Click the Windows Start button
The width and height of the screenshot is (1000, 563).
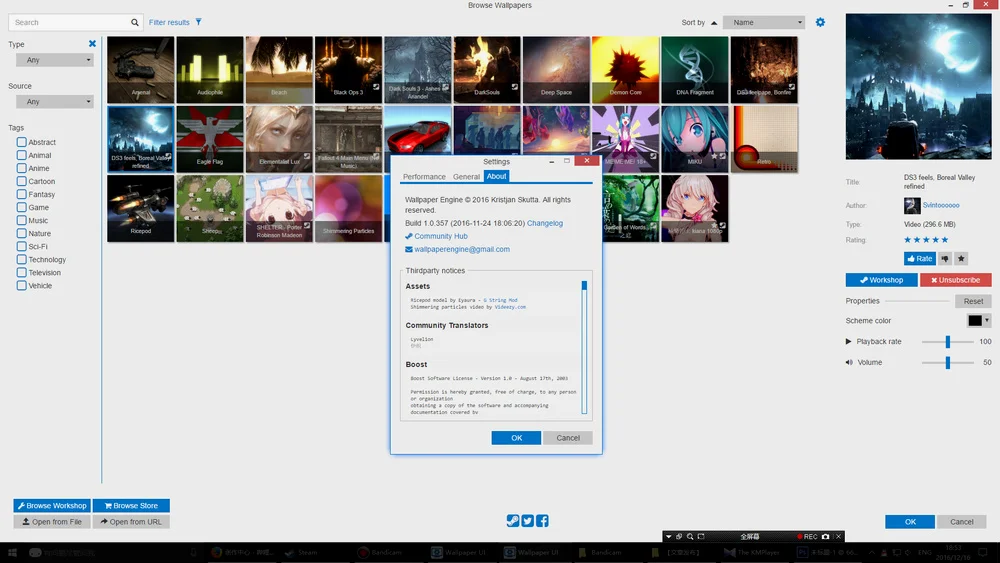click(x=12, y=552)
